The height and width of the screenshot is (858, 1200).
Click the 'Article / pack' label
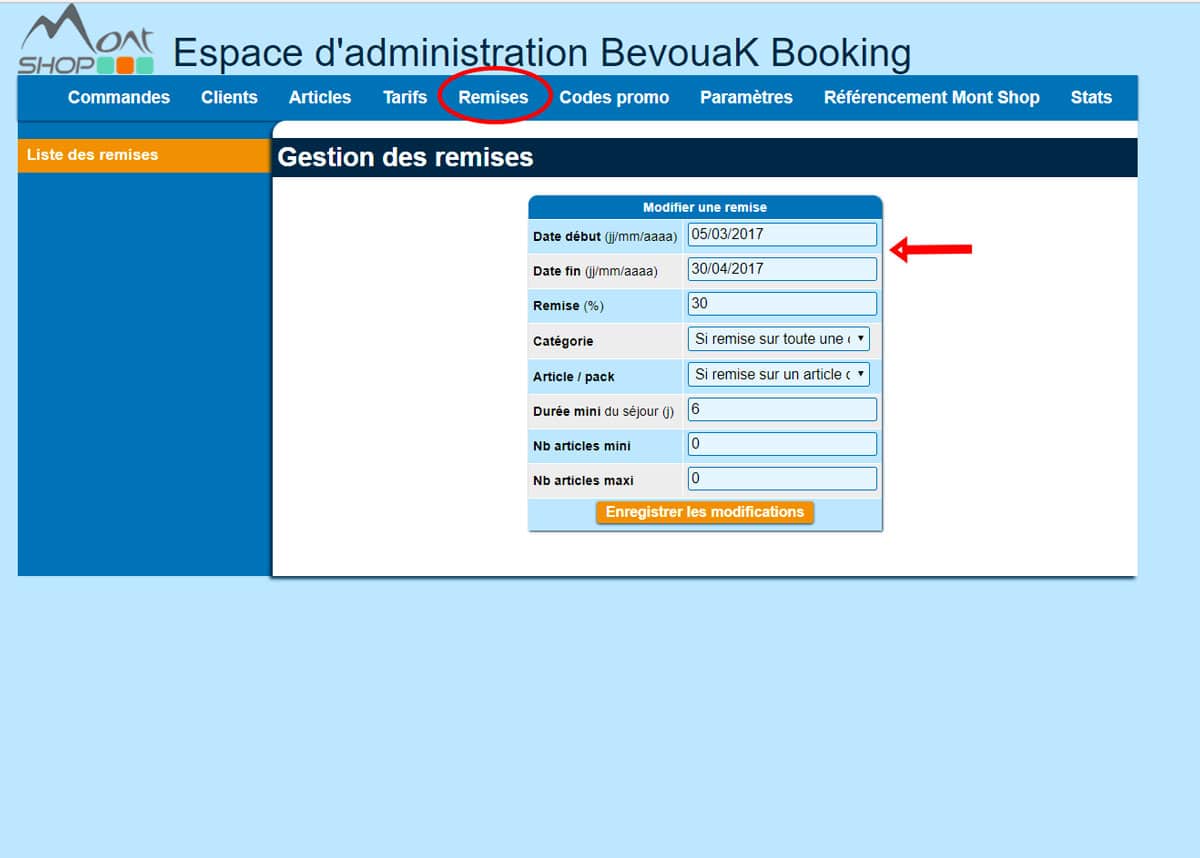tap(574, 377)
